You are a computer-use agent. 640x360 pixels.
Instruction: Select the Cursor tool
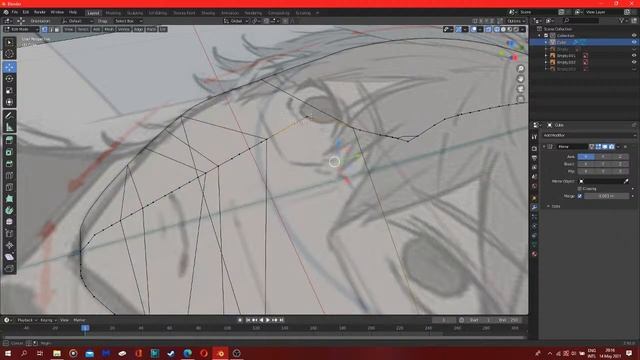click(x=9, y=54)
